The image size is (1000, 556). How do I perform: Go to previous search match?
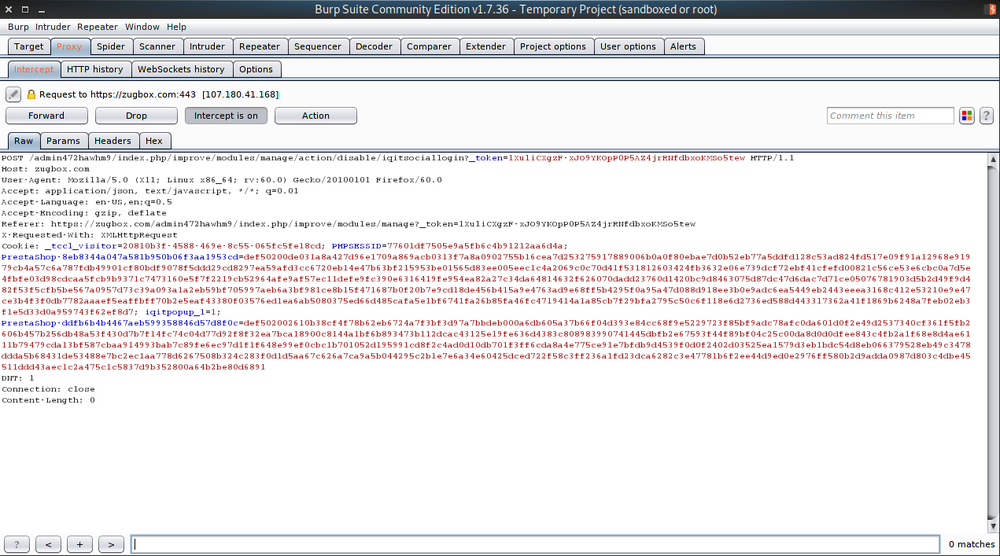tap(48, 544)
